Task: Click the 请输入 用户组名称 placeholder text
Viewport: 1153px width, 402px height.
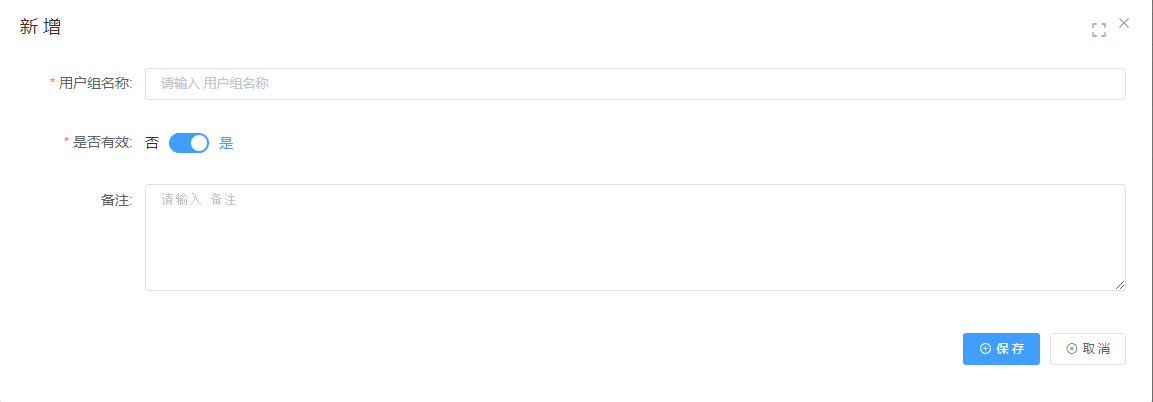Action: pos(215,84)
